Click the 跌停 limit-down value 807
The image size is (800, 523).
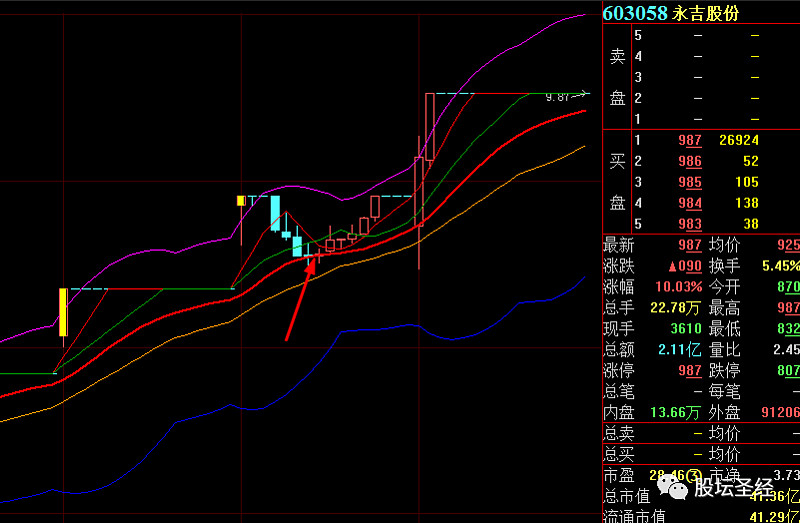[x=788, y=370]
